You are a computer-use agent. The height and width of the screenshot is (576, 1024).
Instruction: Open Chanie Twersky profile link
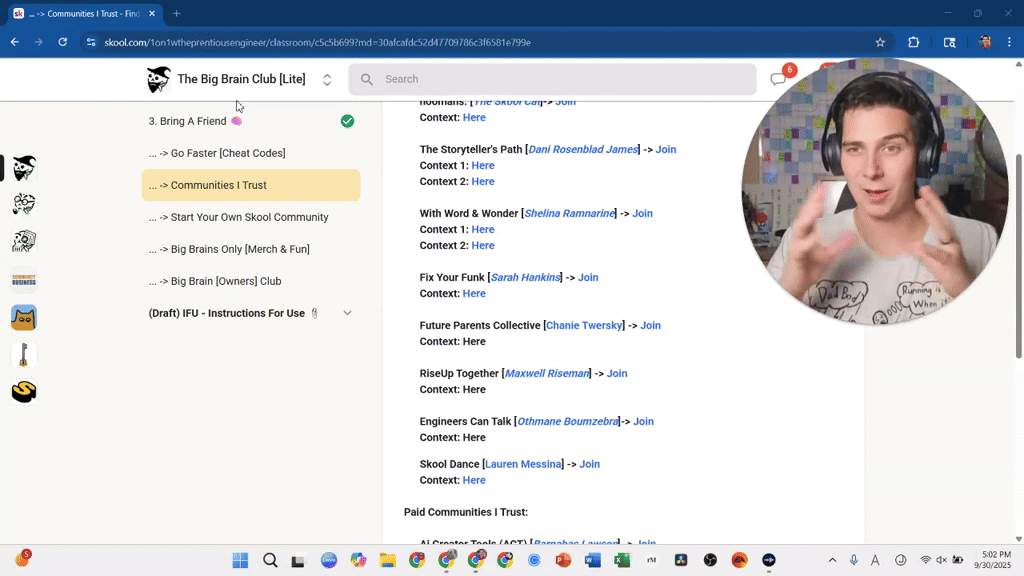[584, 325]
